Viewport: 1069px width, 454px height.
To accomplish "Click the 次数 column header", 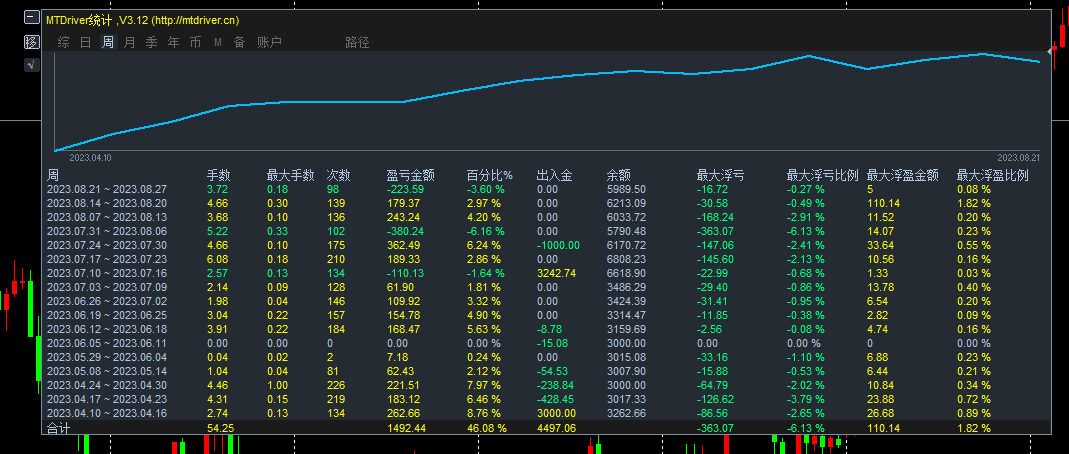I will point(338,175).
